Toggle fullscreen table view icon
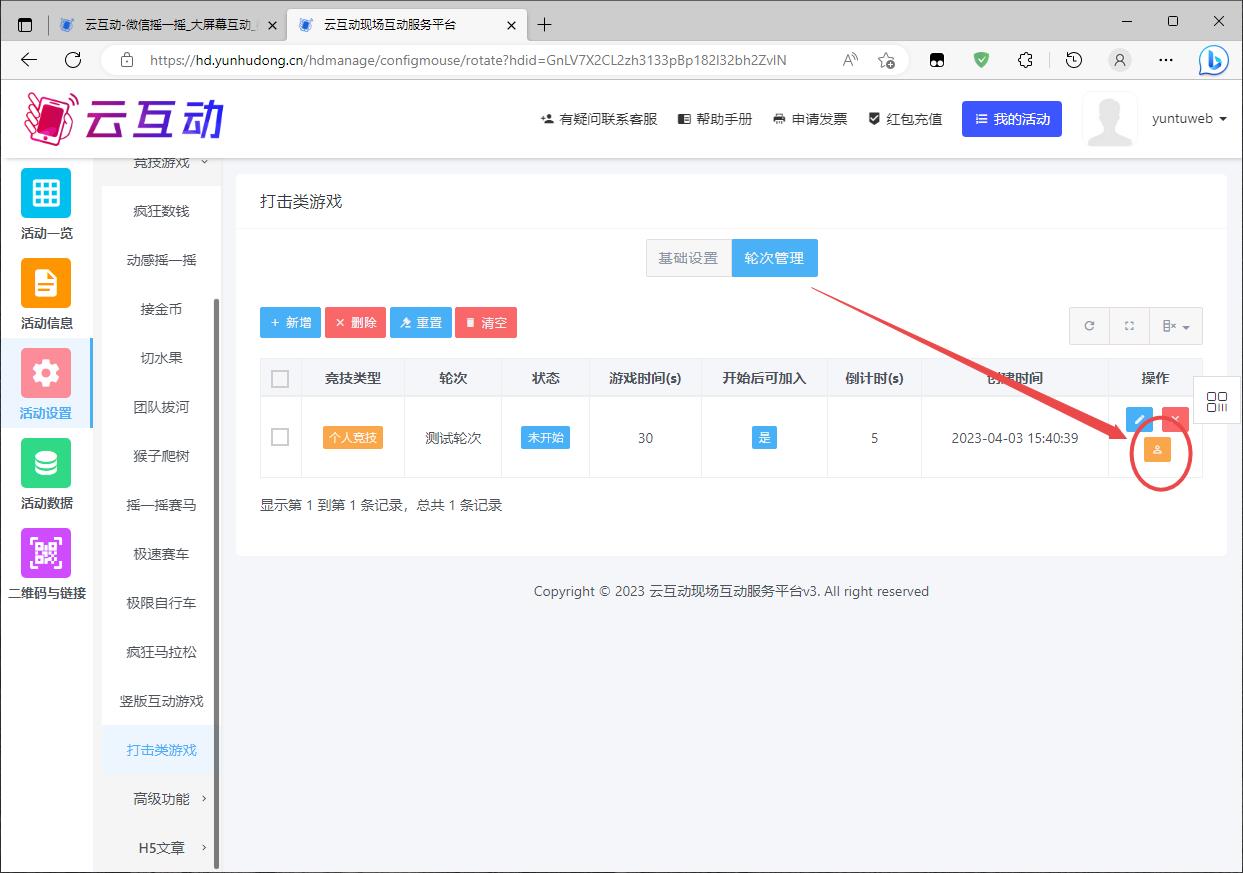 click(1130, 326)
